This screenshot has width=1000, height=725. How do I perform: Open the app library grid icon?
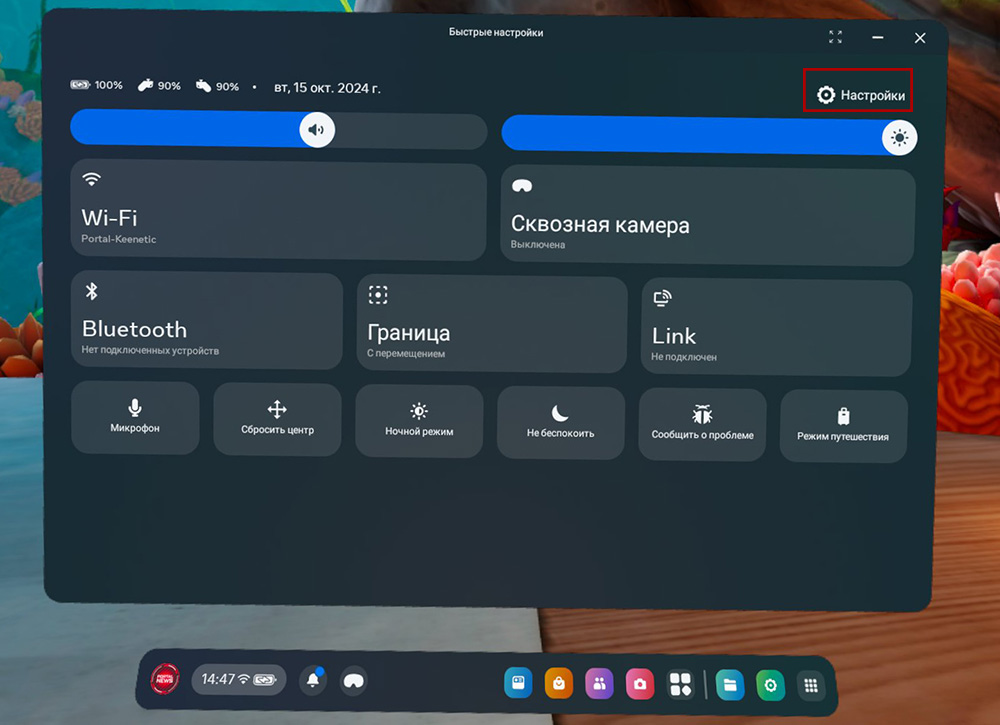(x=811, y=685)
